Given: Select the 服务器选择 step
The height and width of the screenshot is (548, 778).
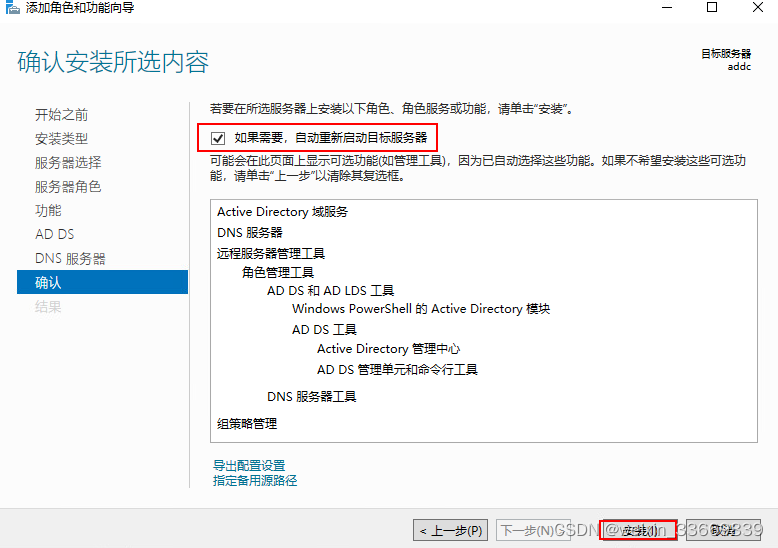Looking at the screenshot, I should (x=68, y=162).
